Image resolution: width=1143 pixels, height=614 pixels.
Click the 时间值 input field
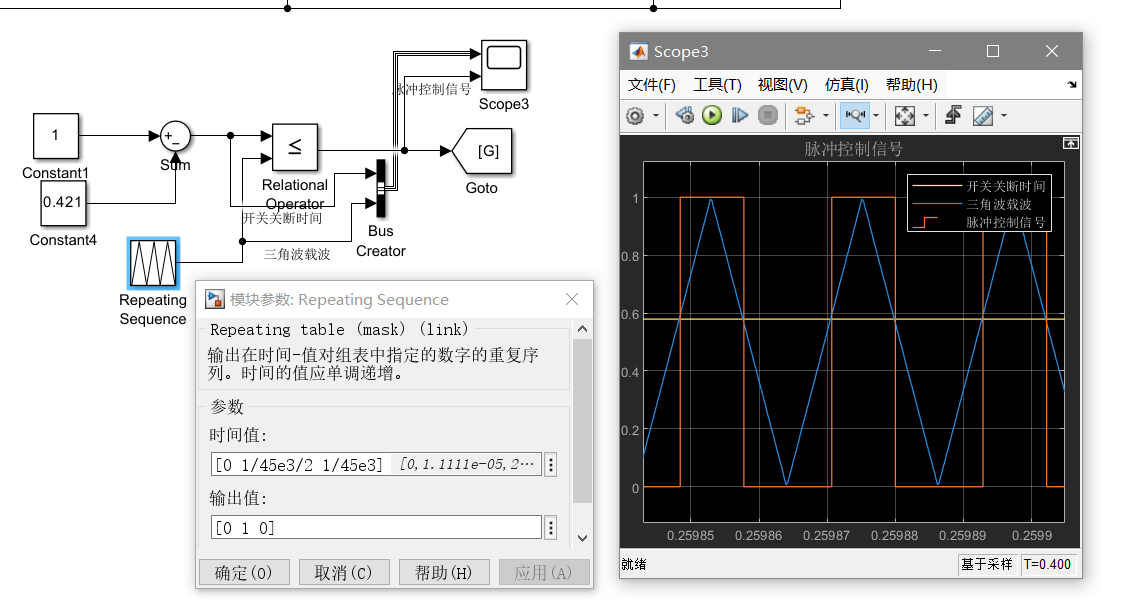(x=376, y=465)
